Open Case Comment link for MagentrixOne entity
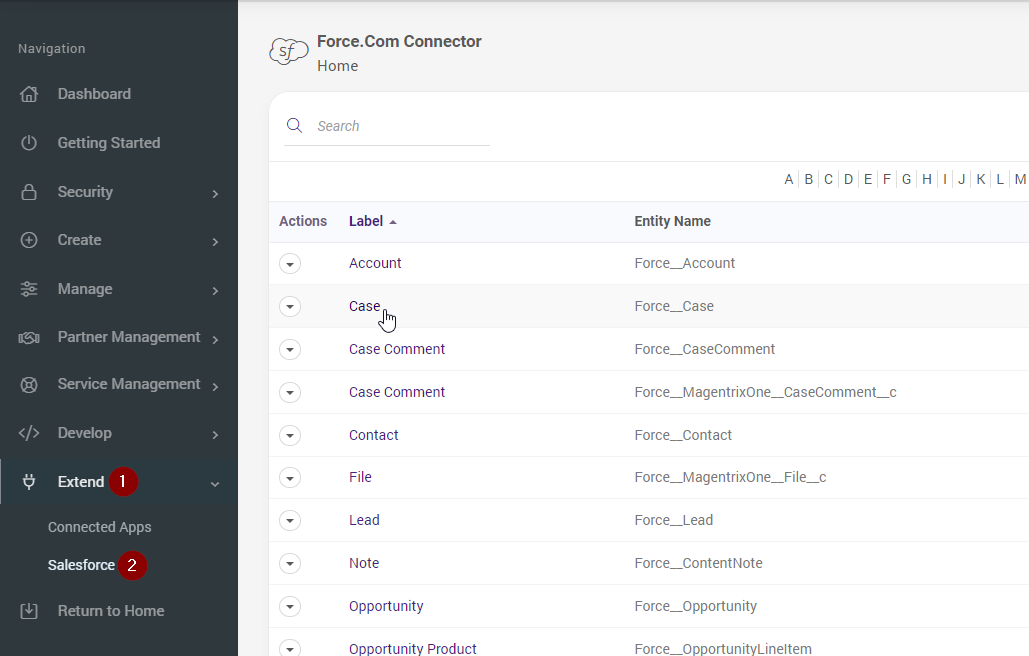1029x656 pixels. (396, 392)
